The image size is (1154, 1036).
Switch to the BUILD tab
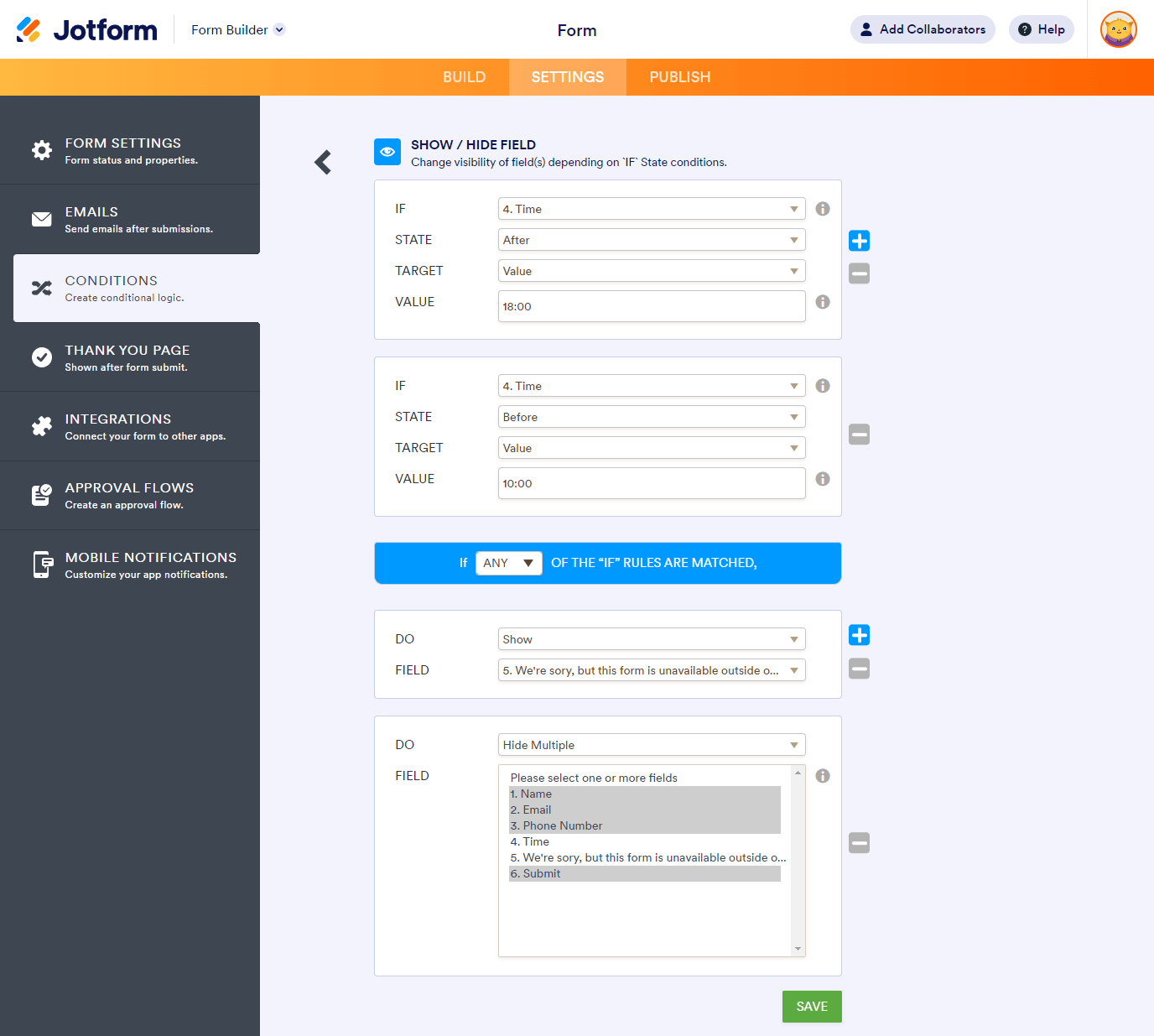pos(465,77)
